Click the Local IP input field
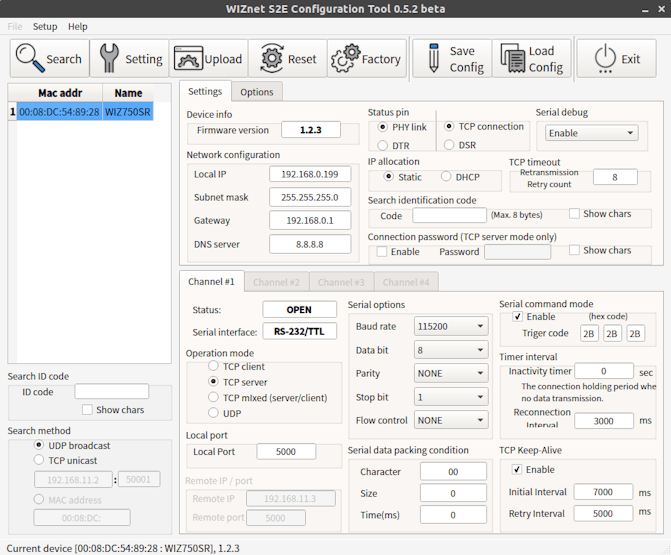This screenshot has height=555, width=671. click(310, 174)
